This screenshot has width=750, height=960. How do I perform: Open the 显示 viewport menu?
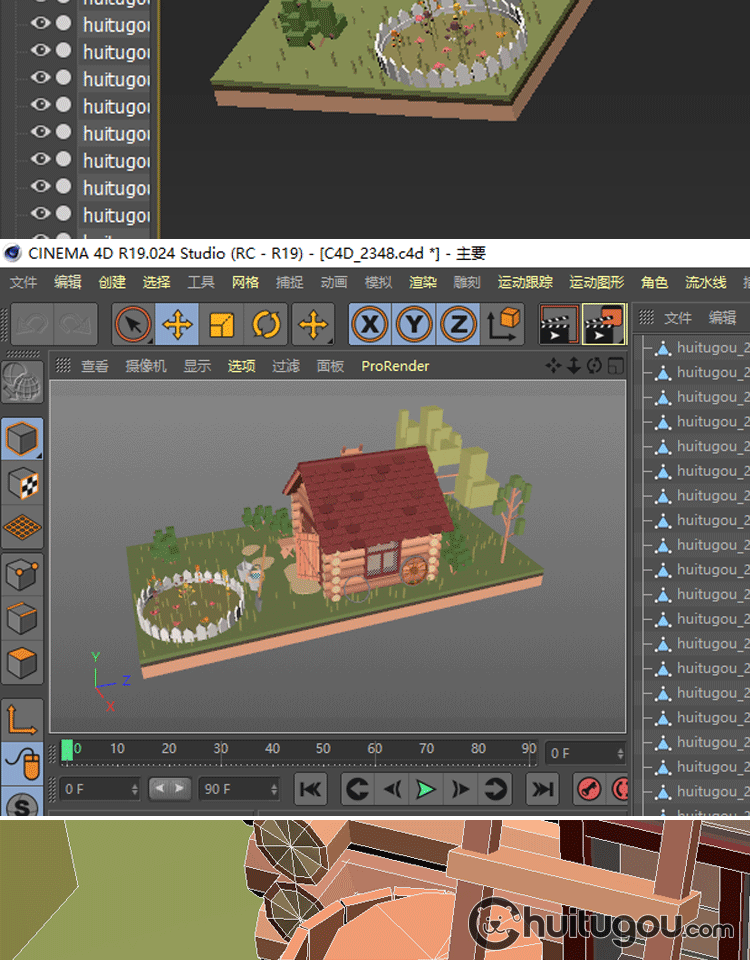coord(197,366)
